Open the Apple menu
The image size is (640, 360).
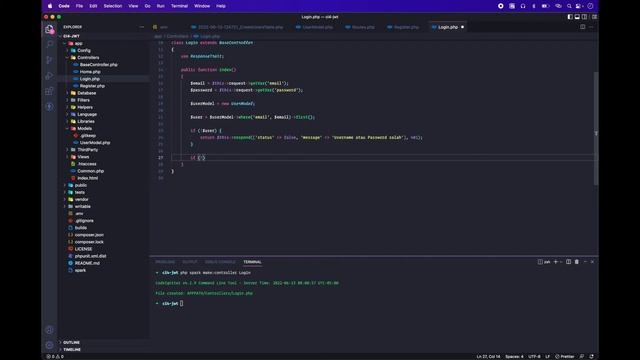point(50,6)
